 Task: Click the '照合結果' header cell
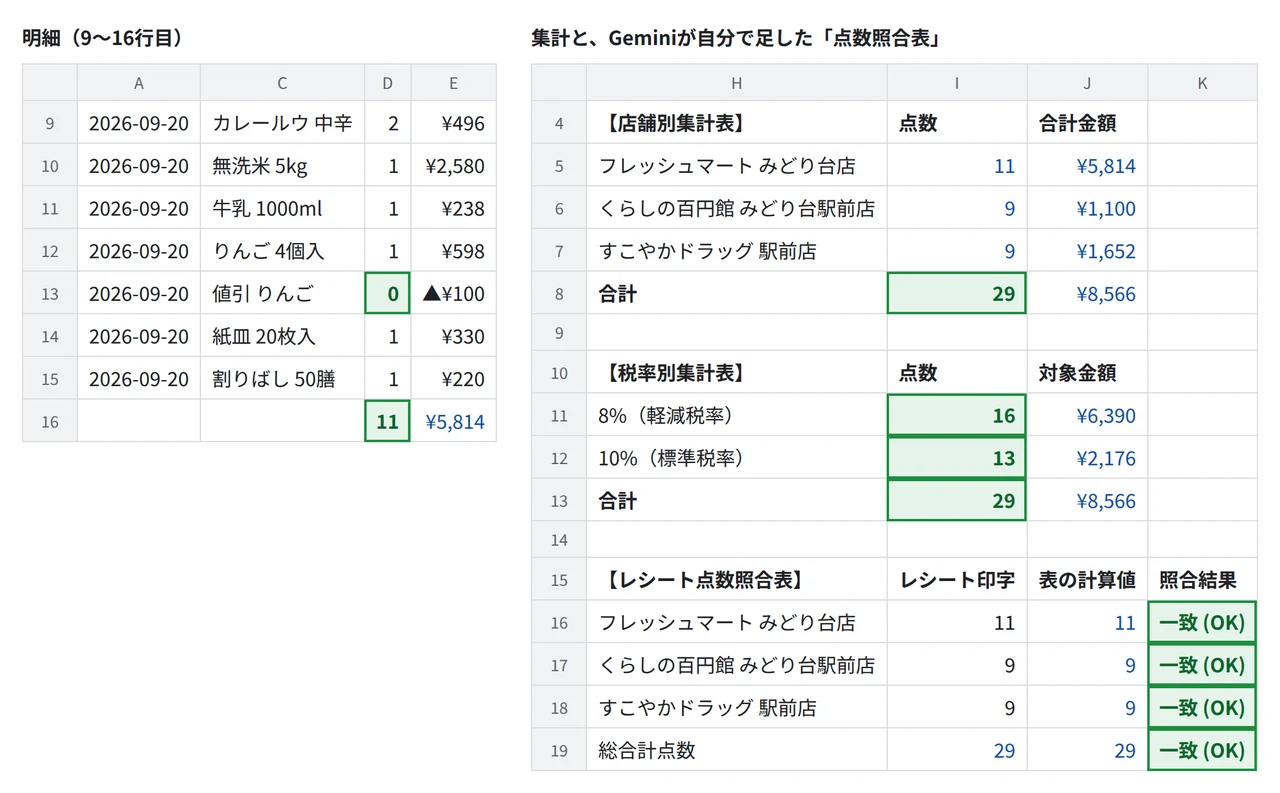[x=1202, y=579]
